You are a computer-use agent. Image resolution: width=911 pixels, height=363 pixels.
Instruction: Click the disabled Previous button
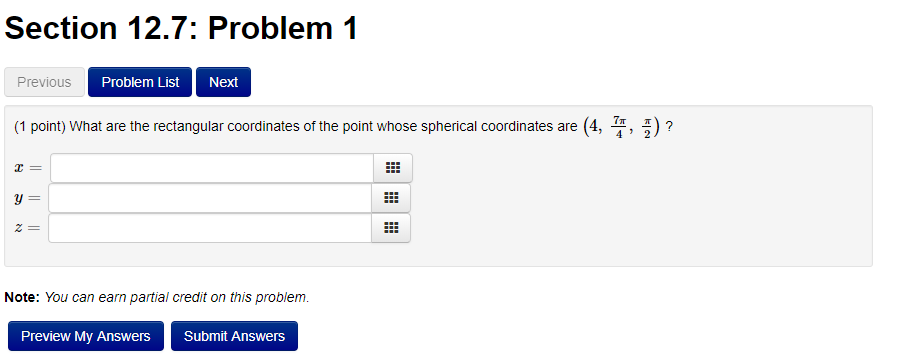coord(44,82)
